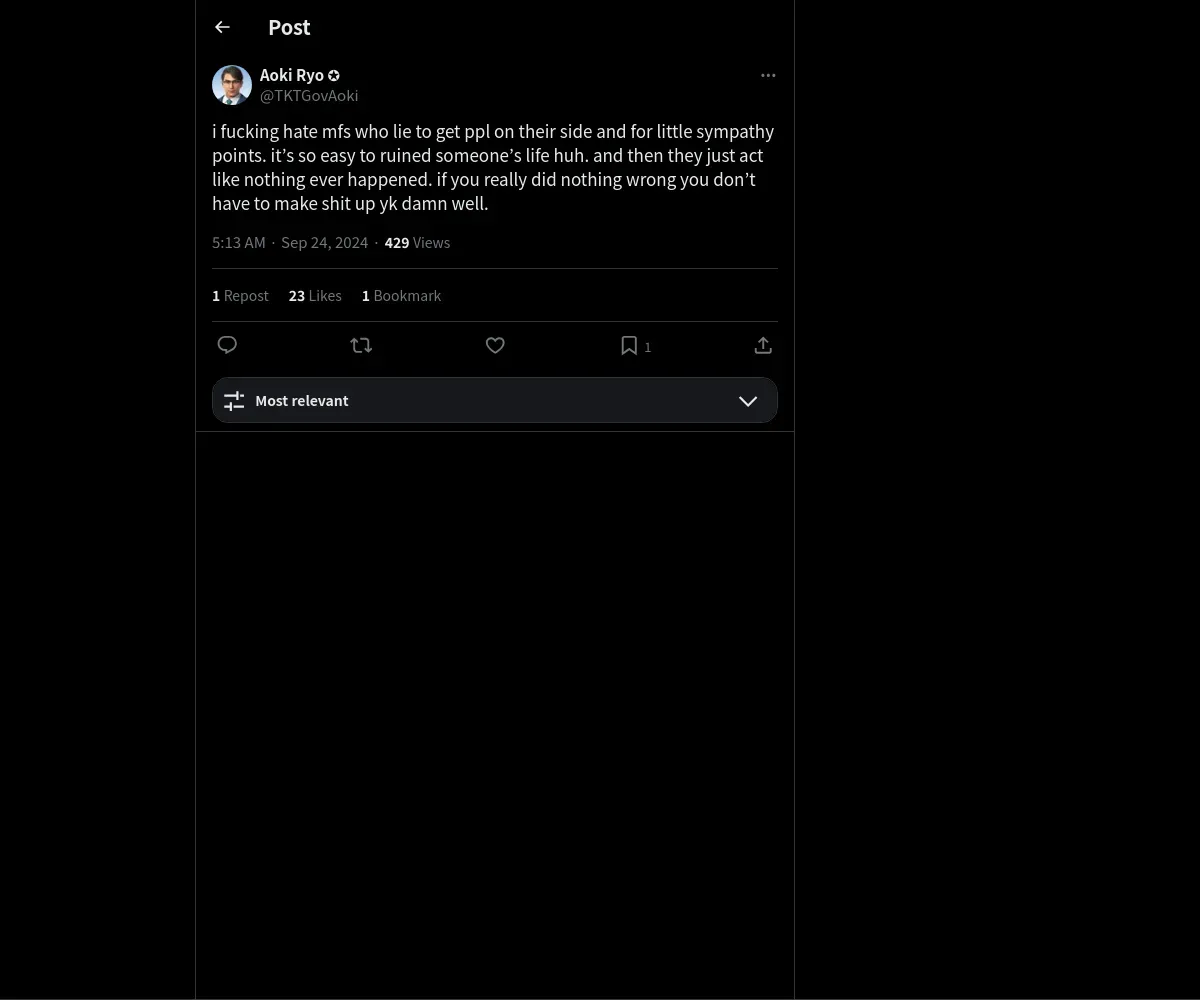Click the 1 Bookmark count link
Viewport: 1200px width, 1000px height.
click(x=401, y=296)
